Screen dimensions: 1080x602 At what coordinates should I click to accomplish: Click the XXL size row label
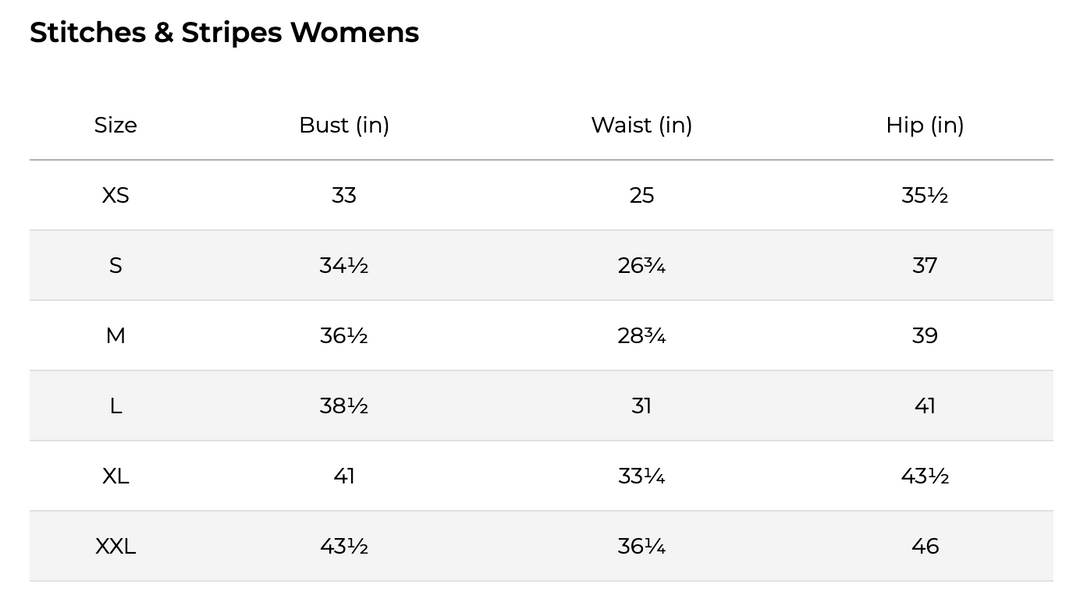click(115, 546)
